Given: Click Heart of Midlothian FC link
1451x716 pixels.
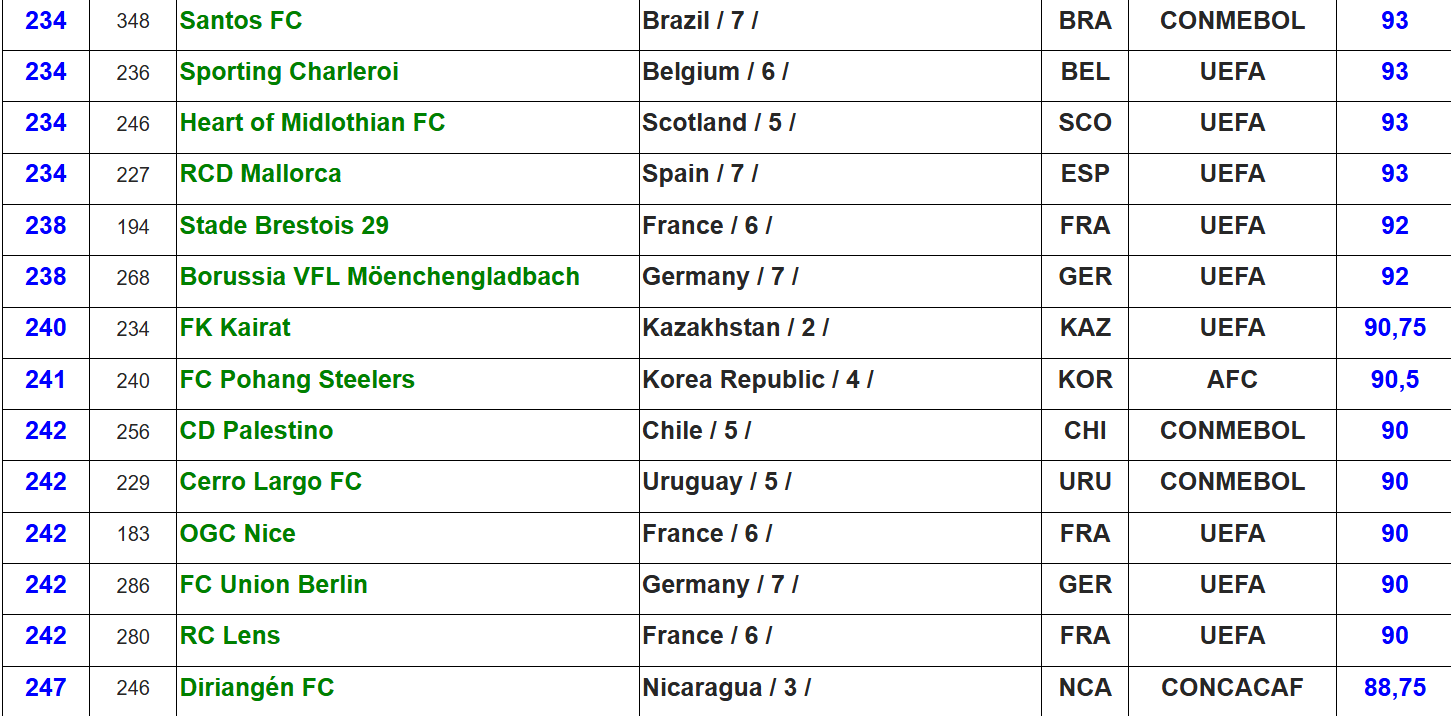Looking at the screenshot, I should (x=312, y=123).
